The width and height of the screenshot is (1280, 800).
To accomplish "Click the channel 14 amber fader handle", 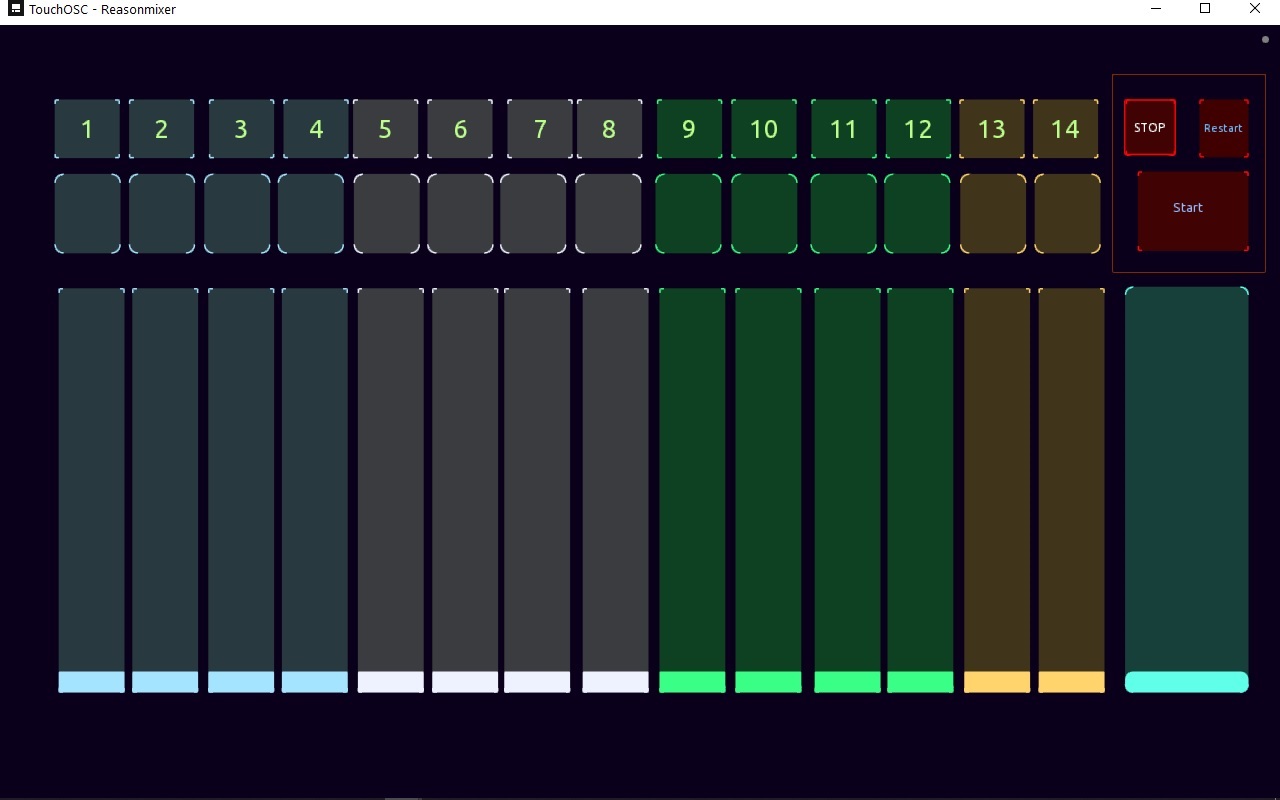I will coord(1071,682).
